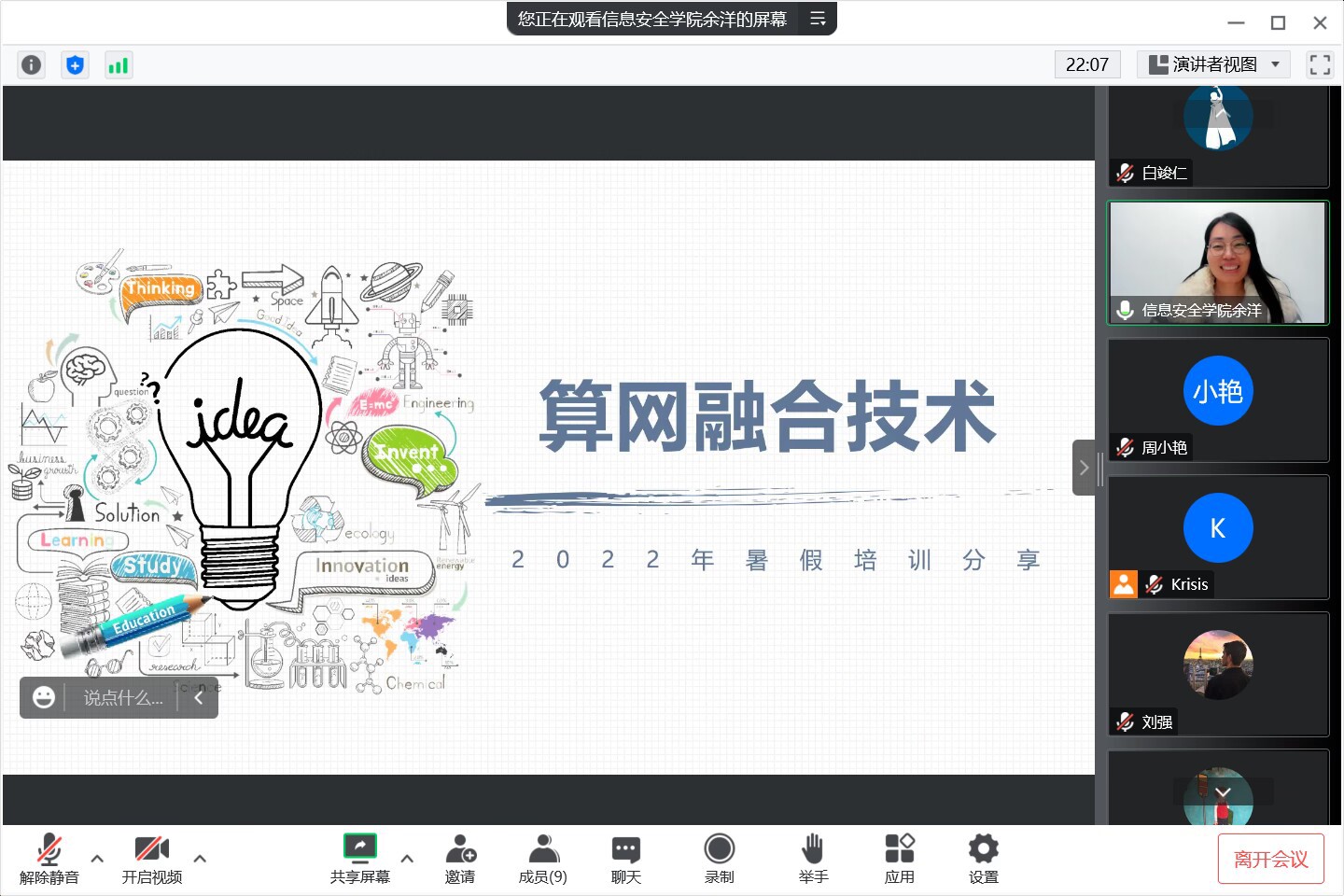Open the Members (9) list

click(542, 859)
